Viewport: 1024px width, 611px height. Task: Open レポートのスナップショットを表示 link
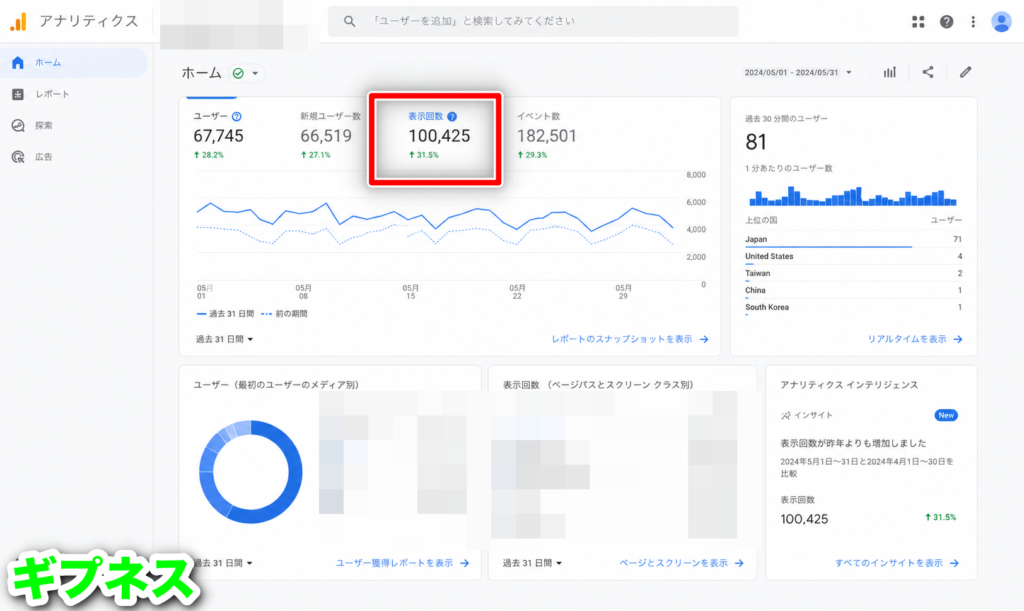pos(630,339)
